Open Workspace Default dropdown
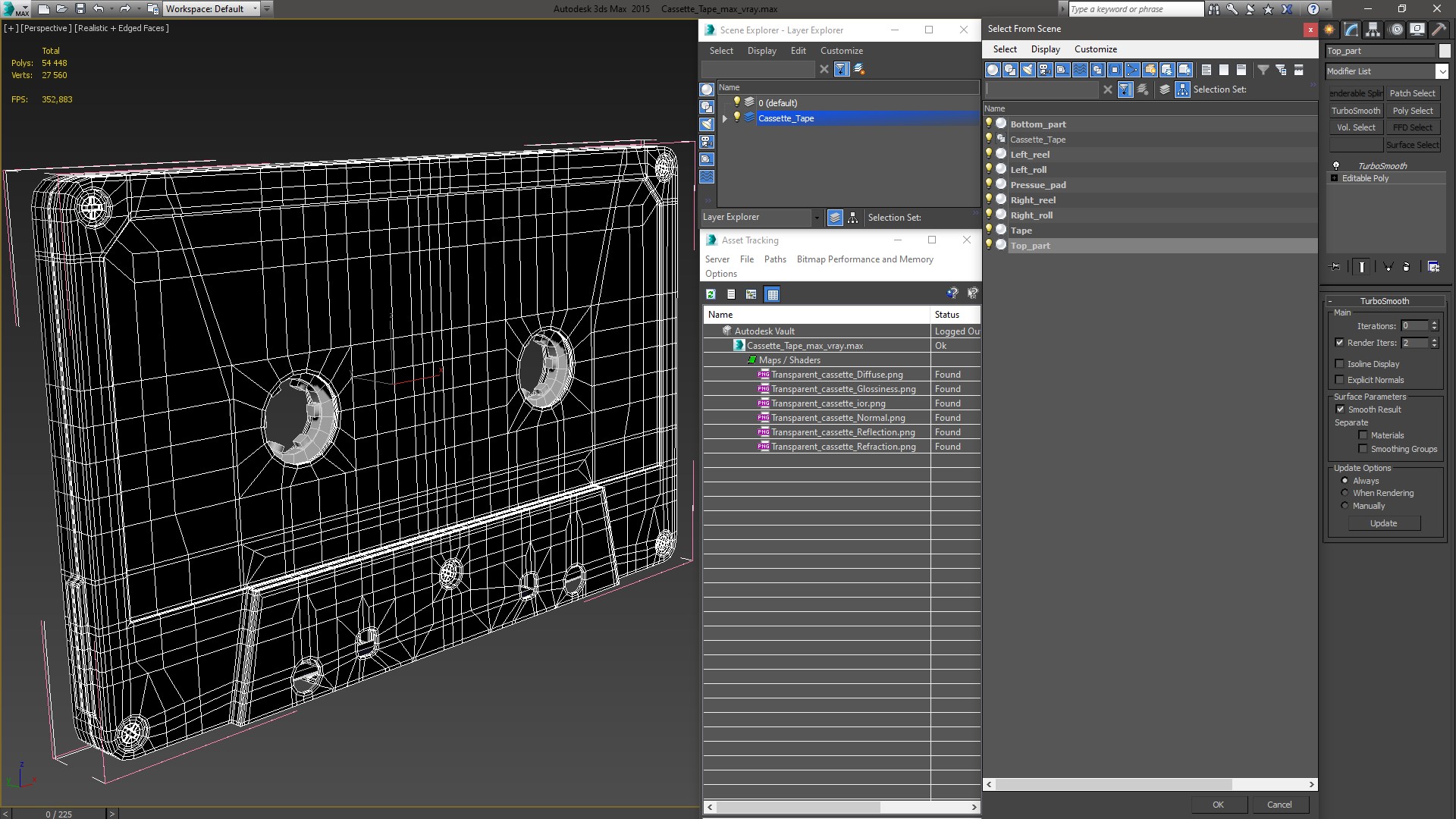Image resolution: width=1456 pixels, height=819 pixels. tap(255, 9)
